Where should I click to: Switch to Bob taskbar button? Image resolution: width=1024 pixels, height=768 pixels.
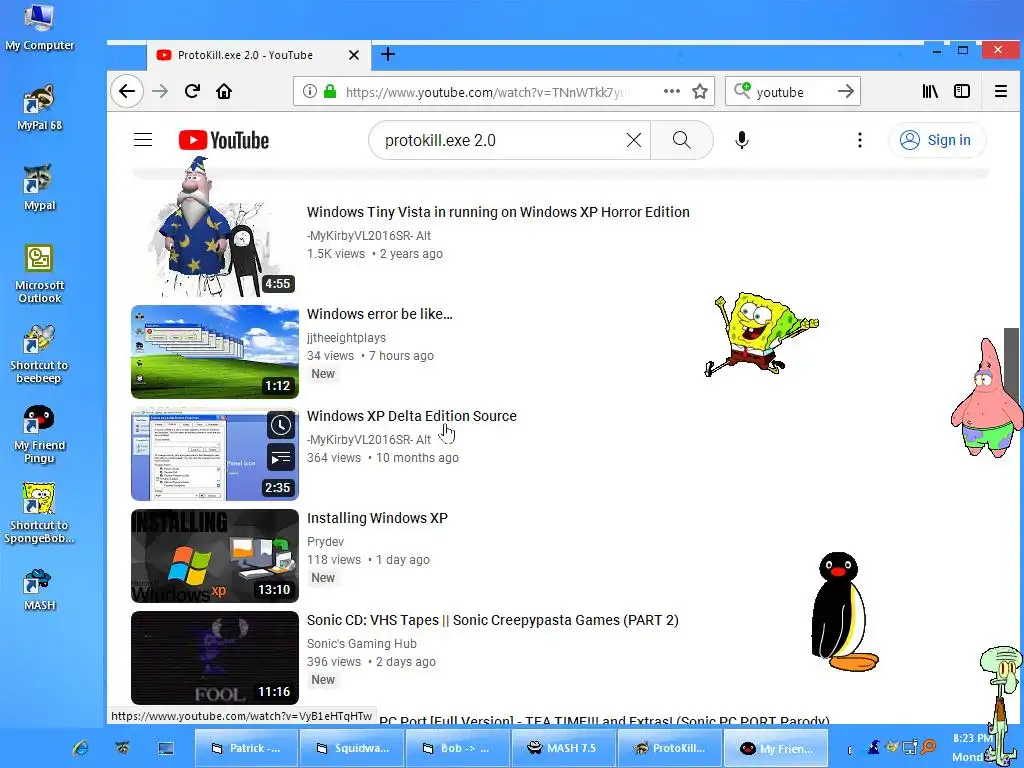point(457,748)
